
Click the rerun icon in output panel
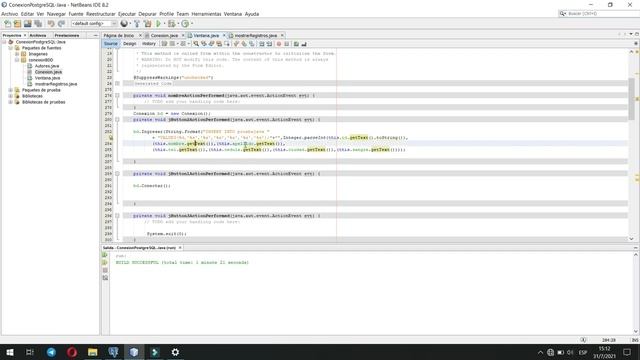105,255
